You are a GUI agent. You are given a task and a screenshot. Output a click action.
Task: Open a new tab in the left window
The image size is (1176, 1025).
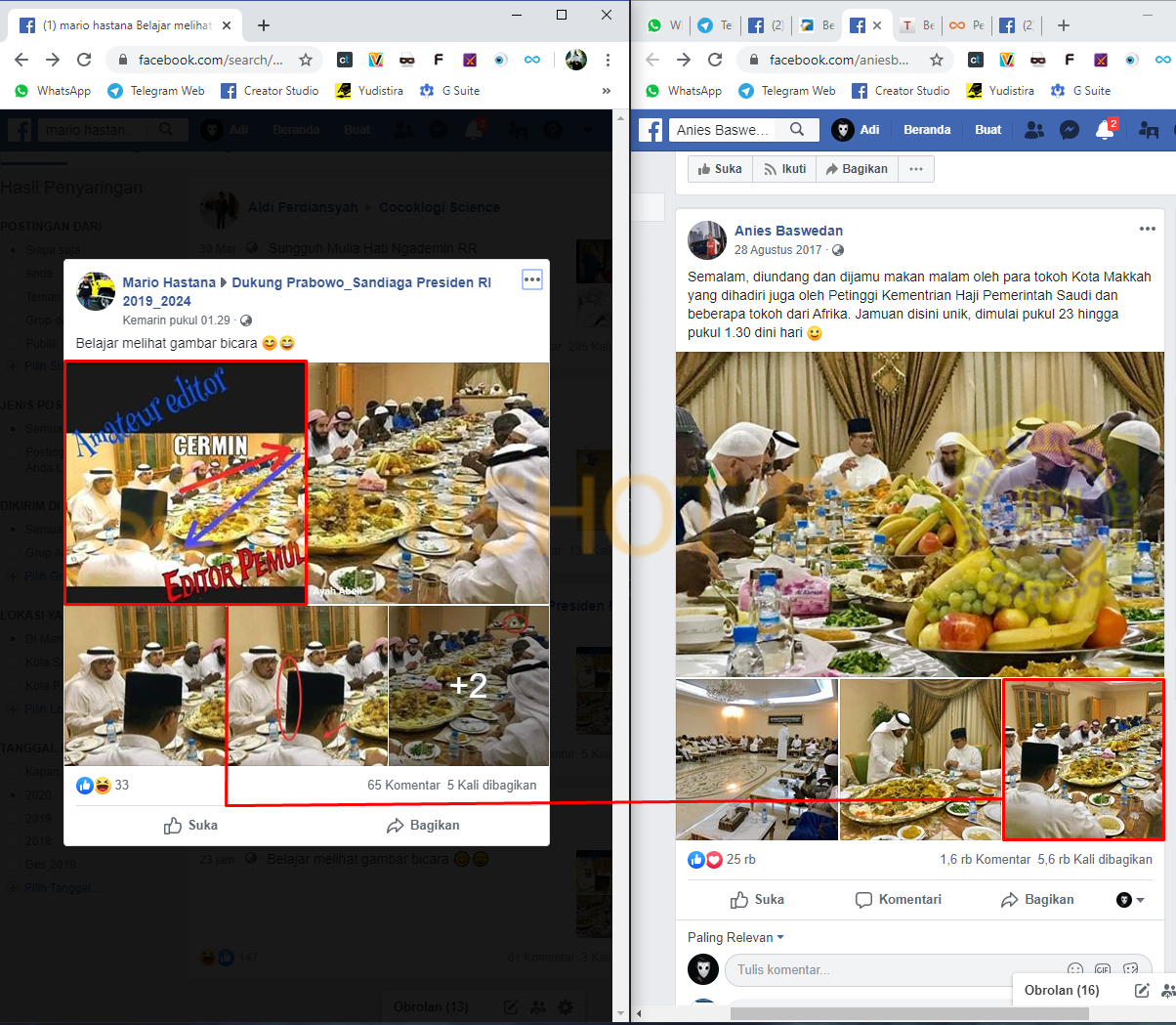click(x=264, y=25)
